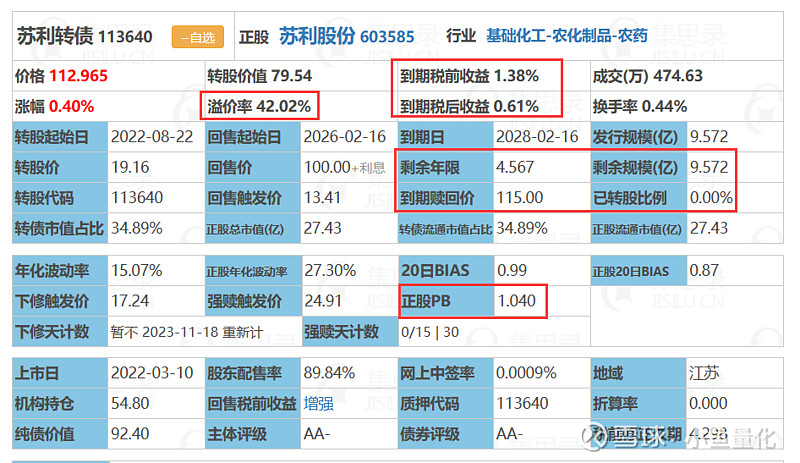Image resolution: width=800 pixels, height=463 pixels.
Task: Open the 基础化工-农化制品-农药 industry link
Action: [x=567, y=36]
